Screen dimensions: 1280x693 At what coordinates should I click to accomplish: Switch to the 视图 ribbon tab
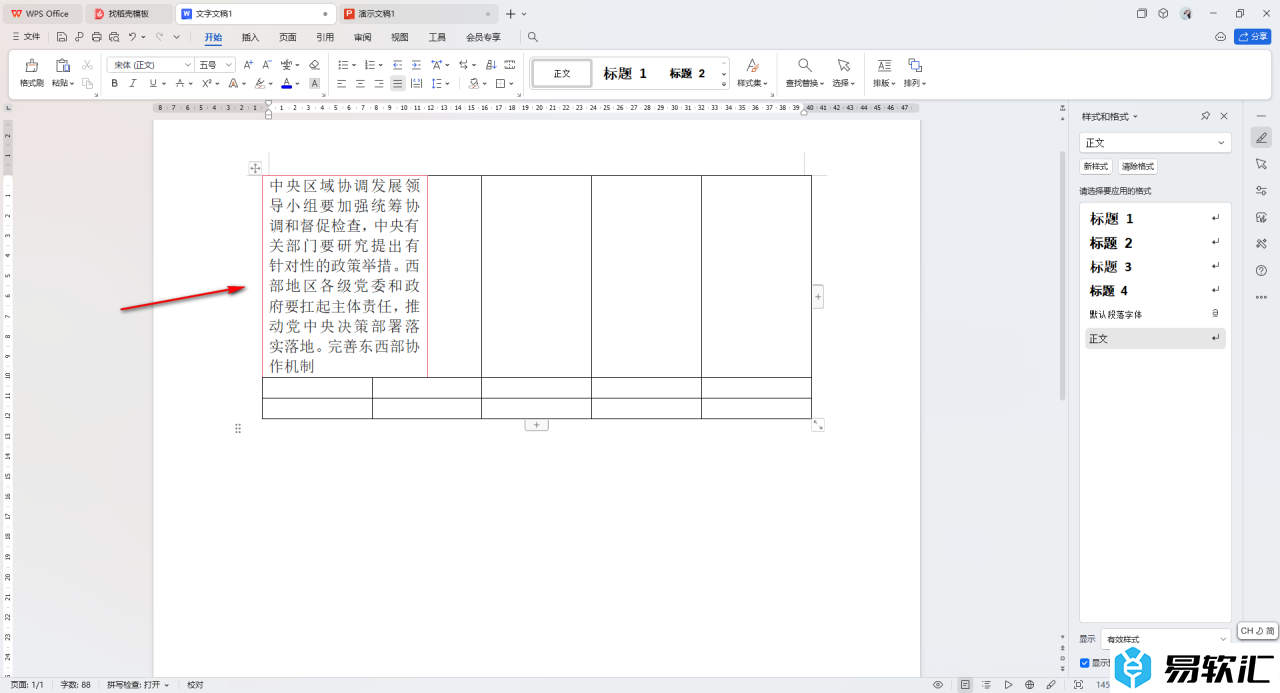400,37
